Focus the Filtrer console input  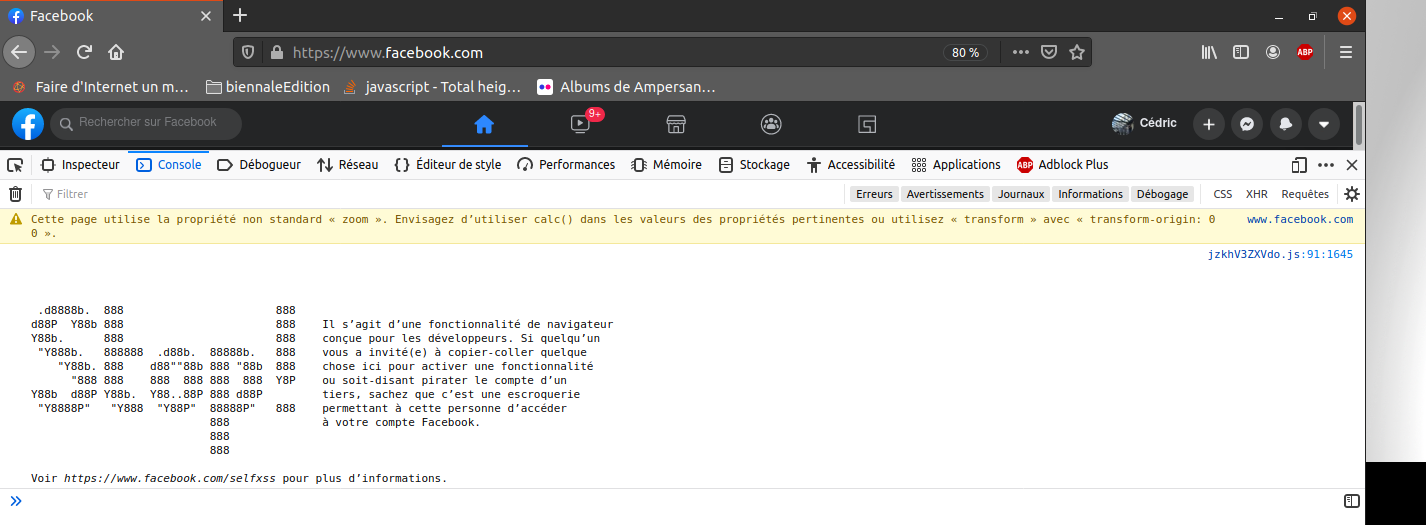[x=440, y=194]
